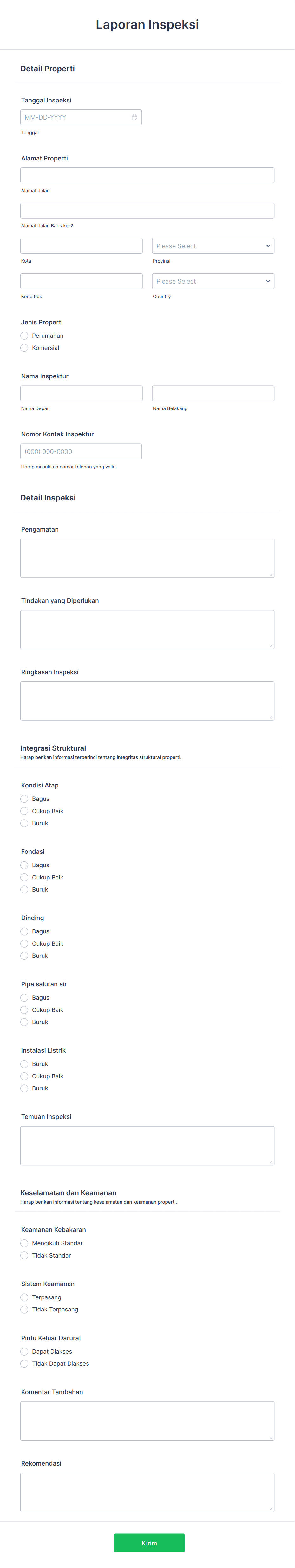Screen dimensions: 295x1568
Task: Click the Alamat Jalan input field
Action: tap(147, 175)
